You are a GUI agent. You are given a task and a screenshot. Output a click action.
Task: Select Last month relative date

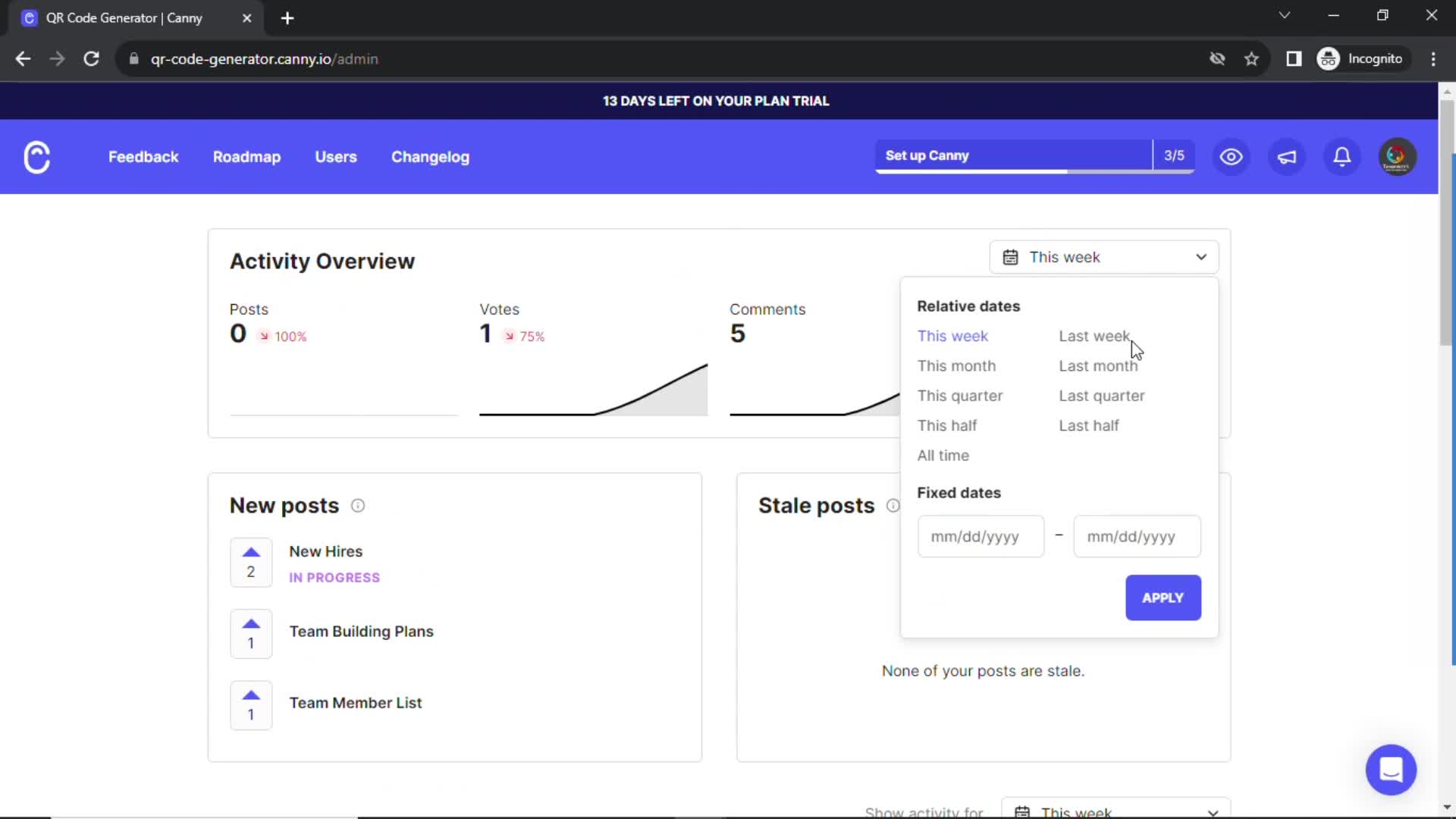[1098, 366]
